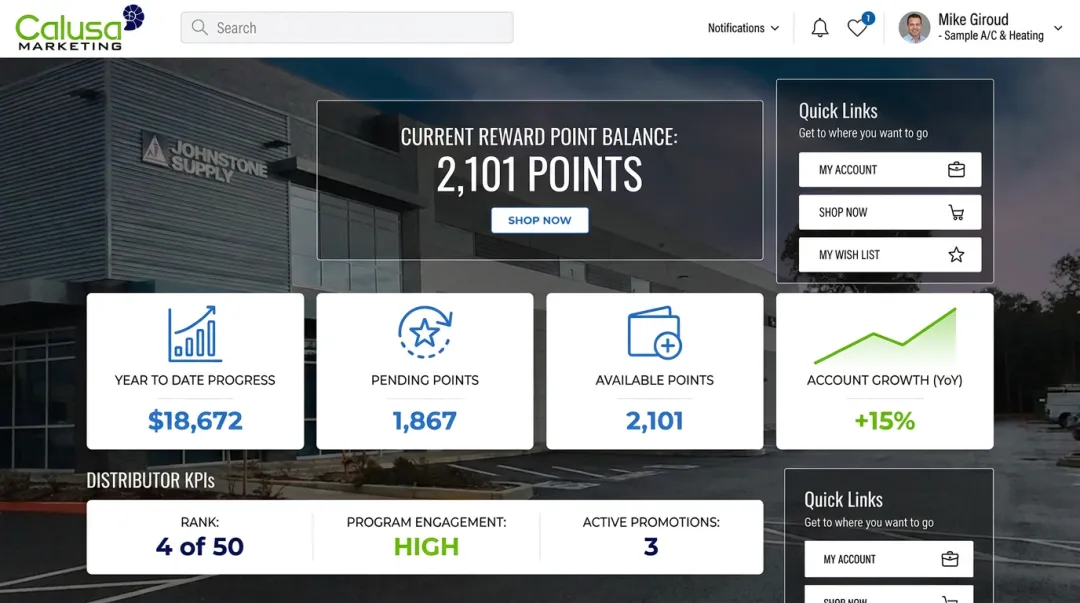Click the +15% account growth value

click(885, 420)
